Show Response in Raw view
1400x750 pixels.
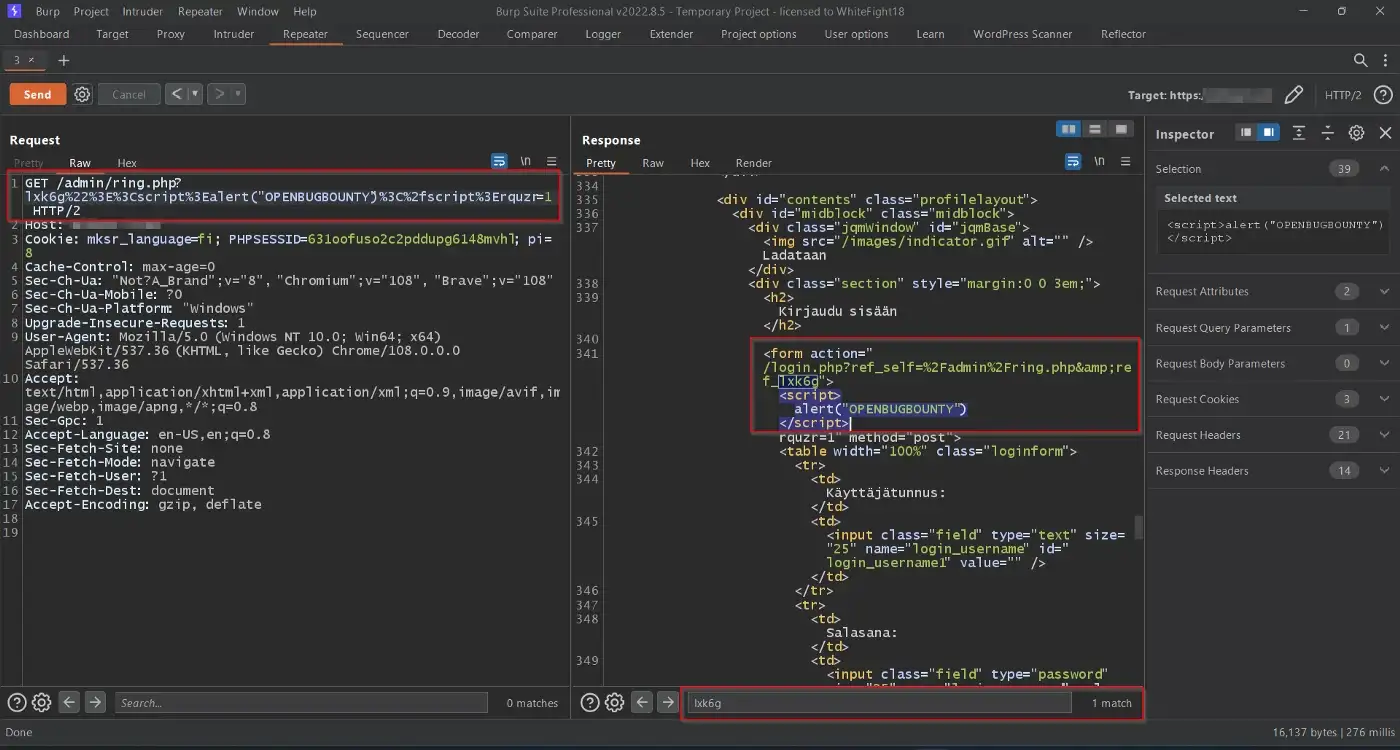point(653,163)
